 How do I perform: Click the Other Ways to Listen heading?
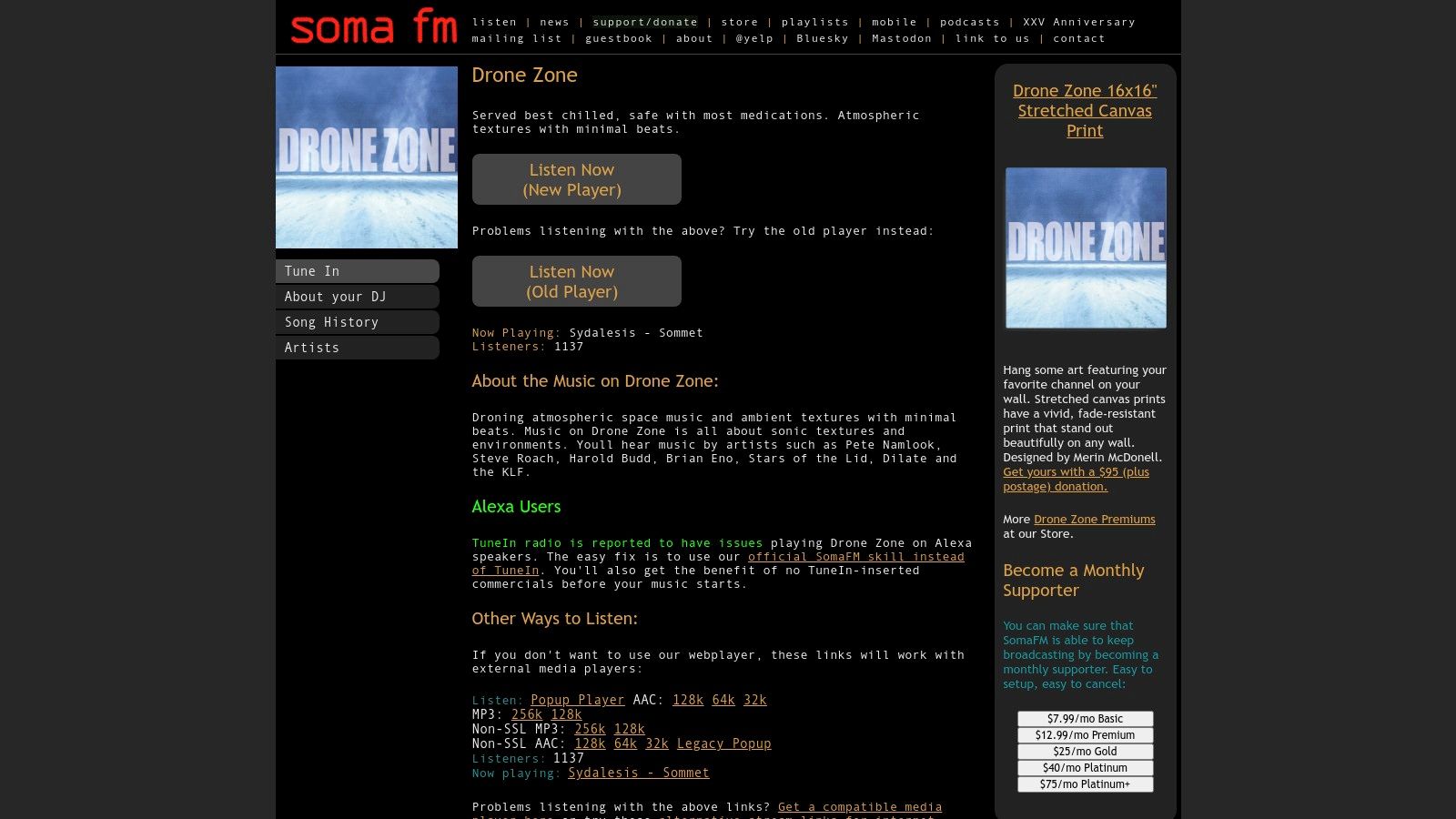tap(554, 619)
